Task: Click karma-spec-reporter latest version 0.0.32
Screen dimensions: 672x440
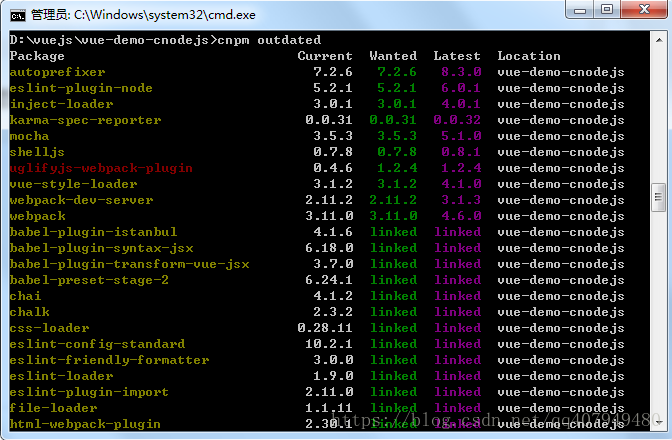Action: pyautogui.click(x=457, y=120)
